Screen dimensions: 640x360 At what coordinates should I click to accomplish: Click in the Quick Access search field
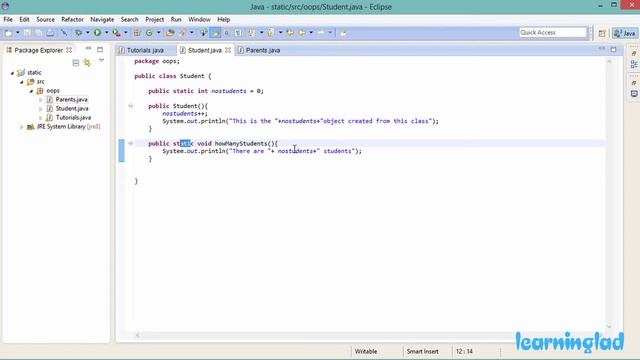coord(553,32)
